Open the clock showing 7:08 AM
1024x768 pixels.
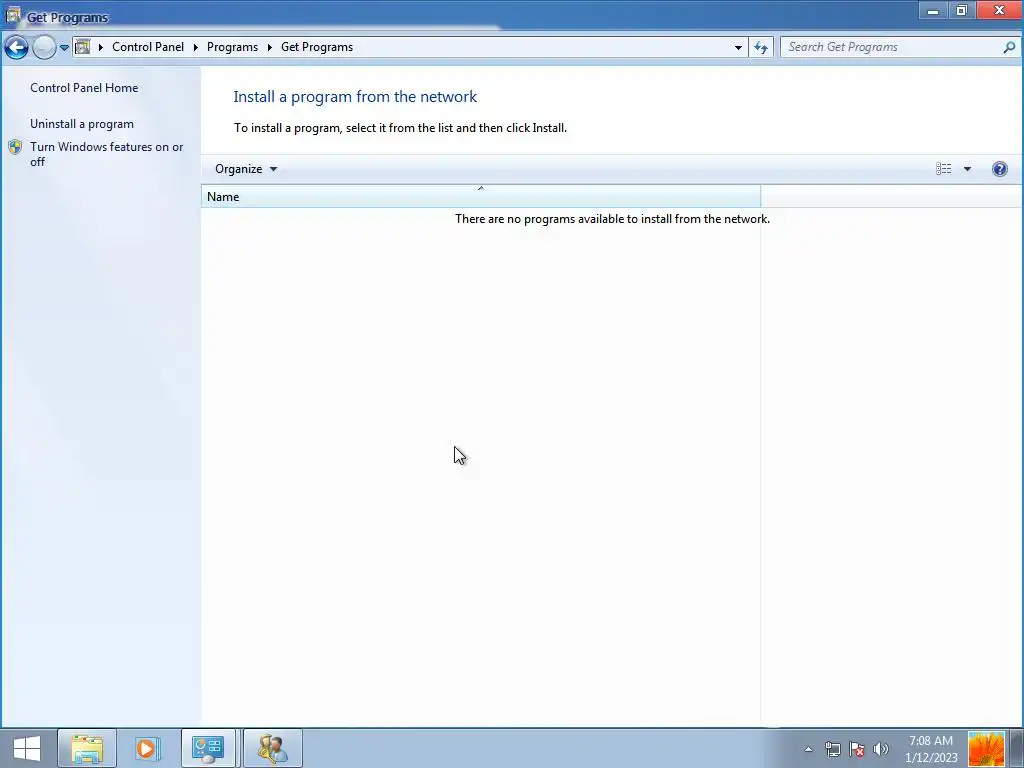pos(931,749)
